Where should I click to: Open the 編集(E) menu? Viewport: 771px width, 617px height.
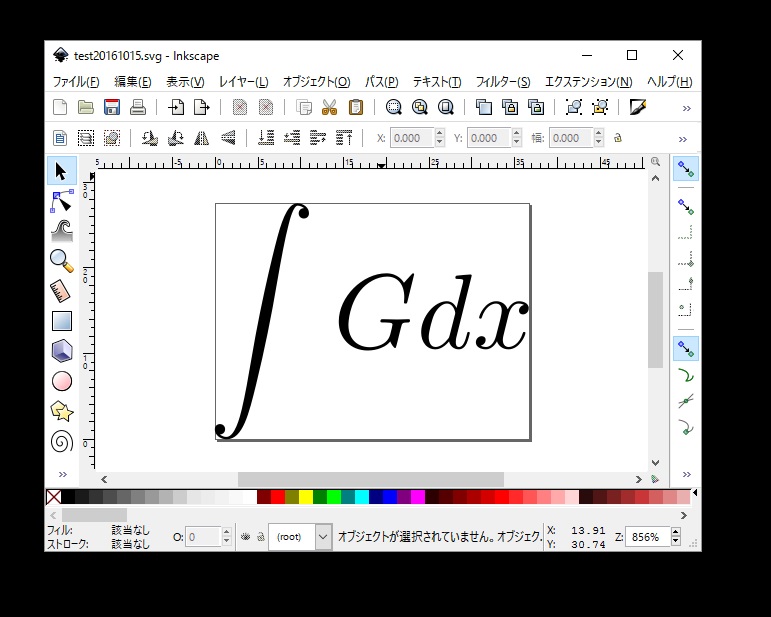coord(133,82)
